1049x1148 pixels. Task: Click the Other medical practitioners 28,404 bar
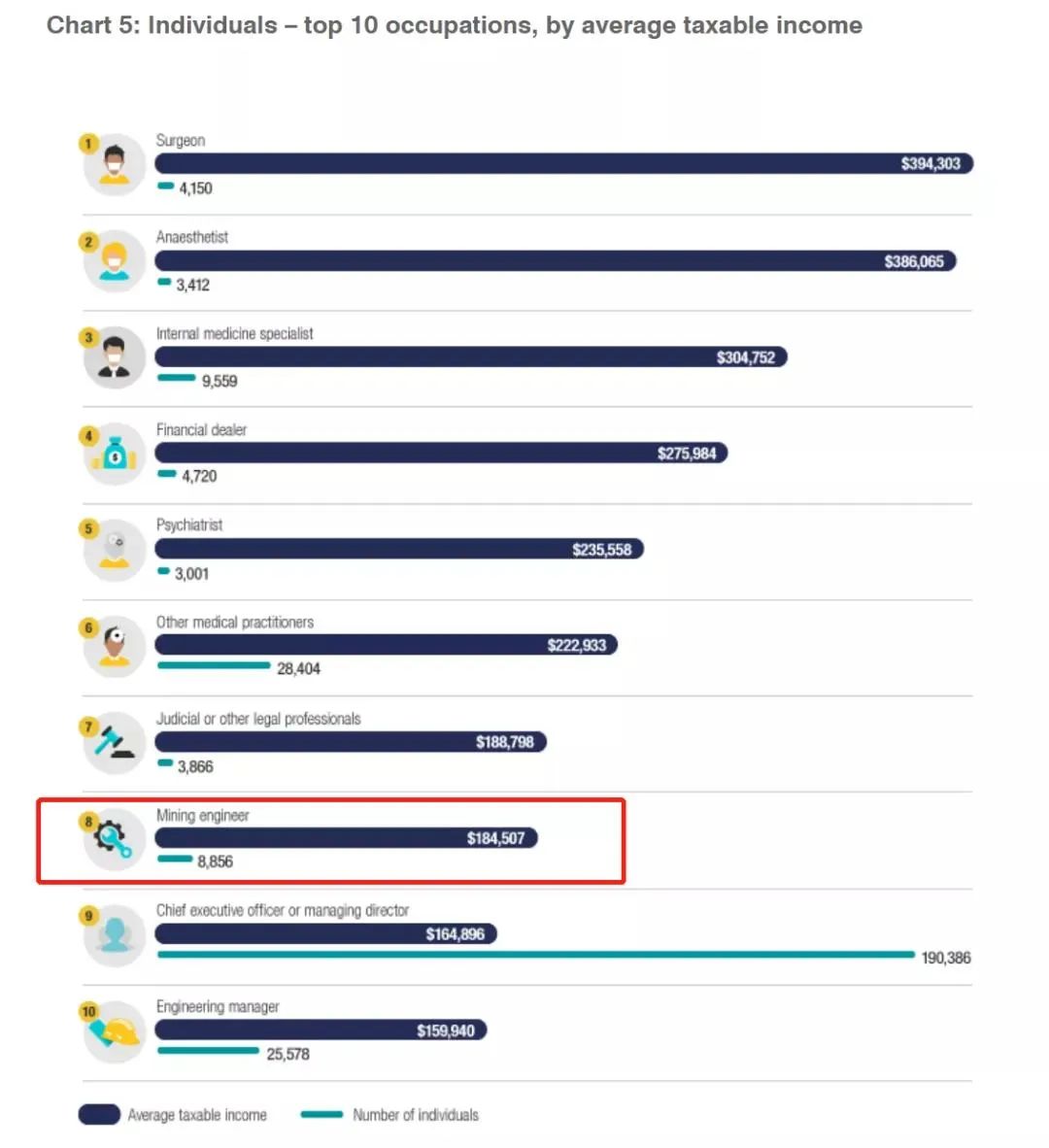(x=214, y=666)
